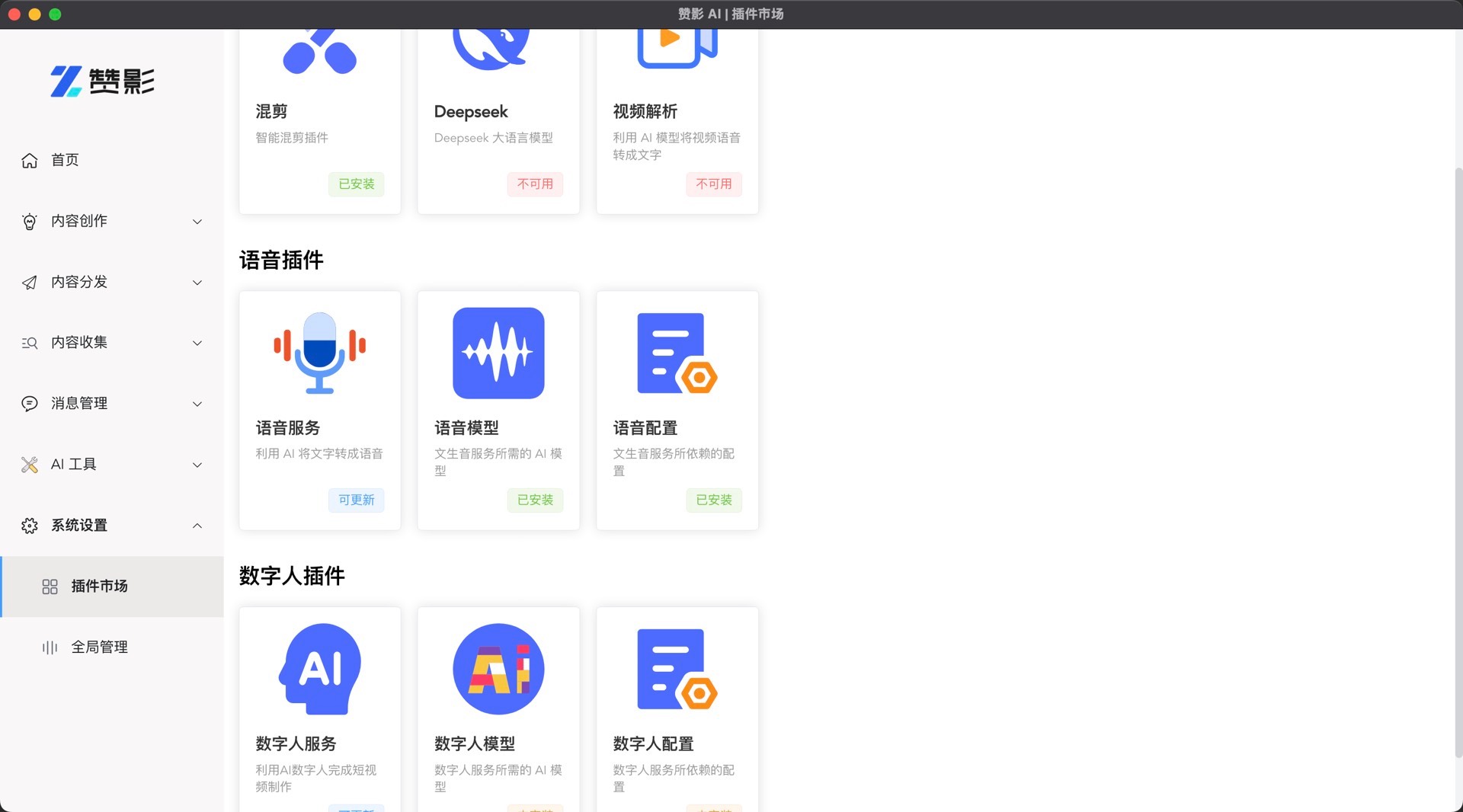Click the description 利用 AI 将文字转成语音

pyautogui.click(x=319, y=454)
